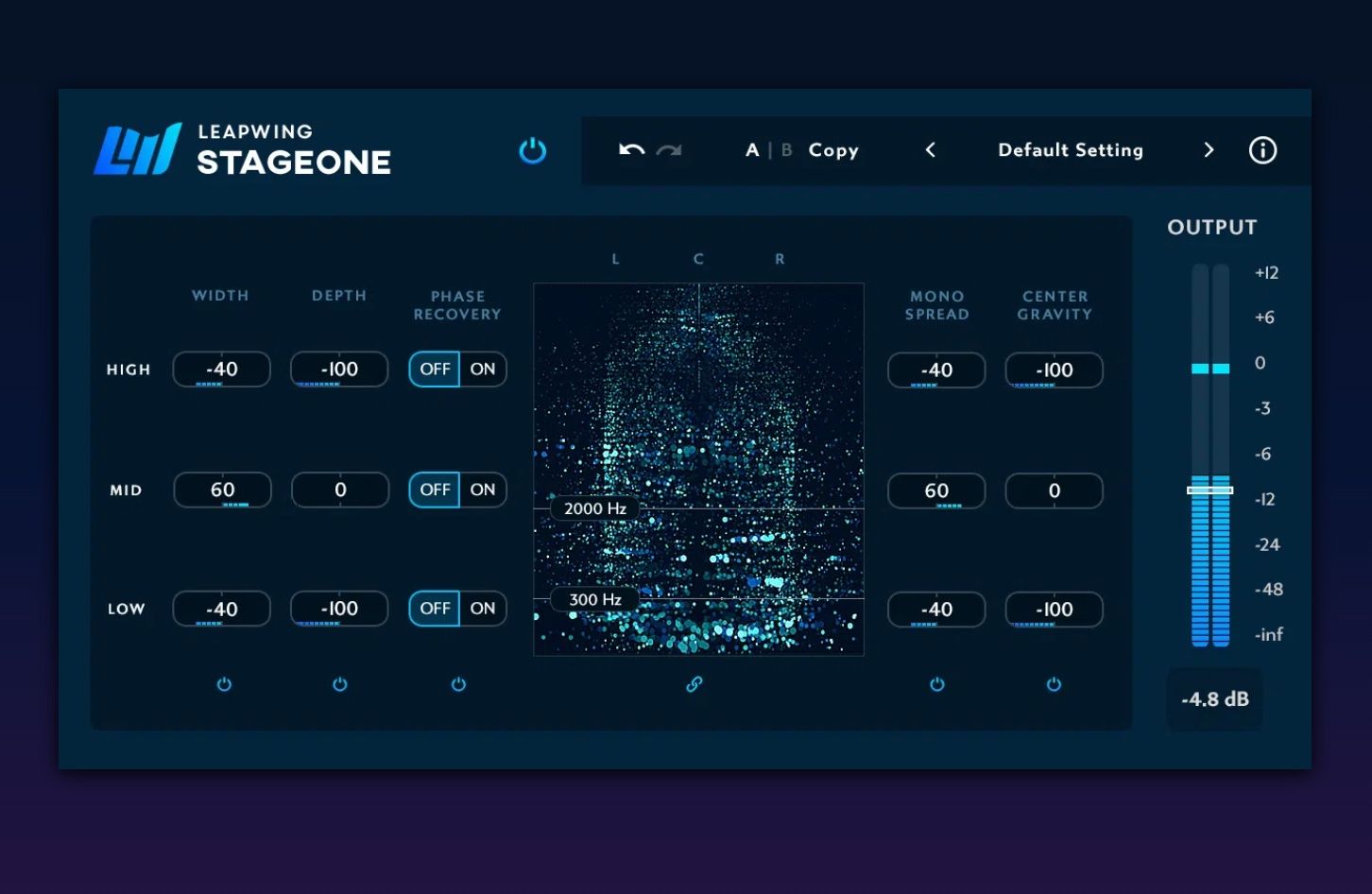Click the redo arrow icon
The image size is (1372, 894).
(669, 150)
